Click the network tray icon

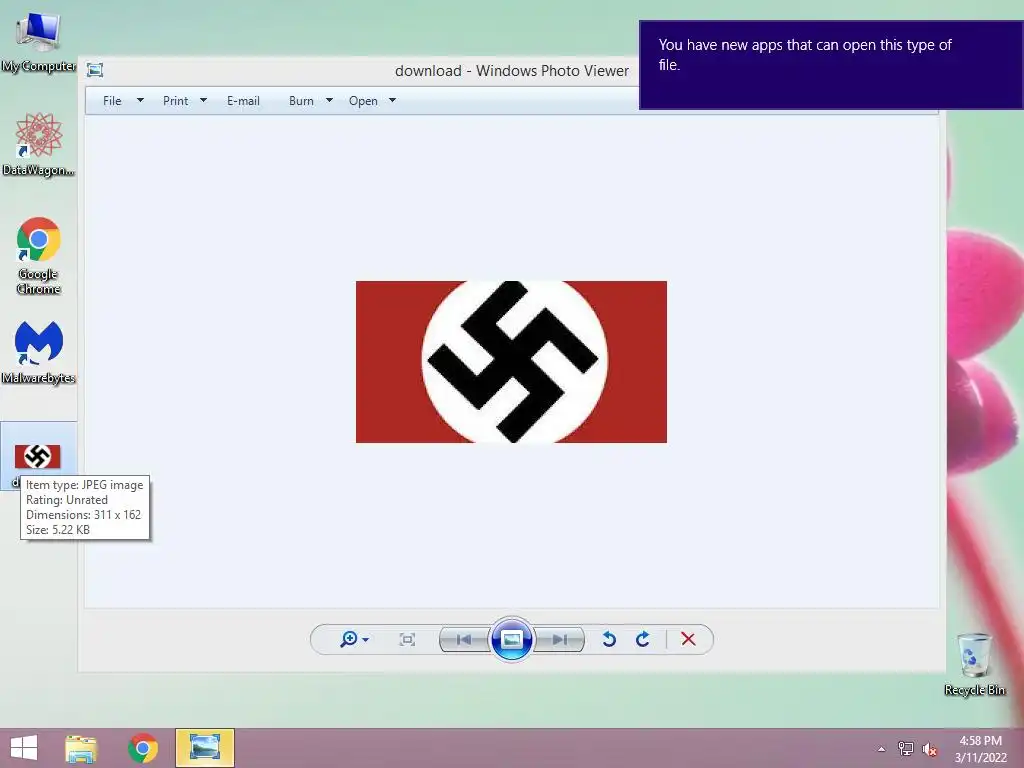[x=906, y=748]
